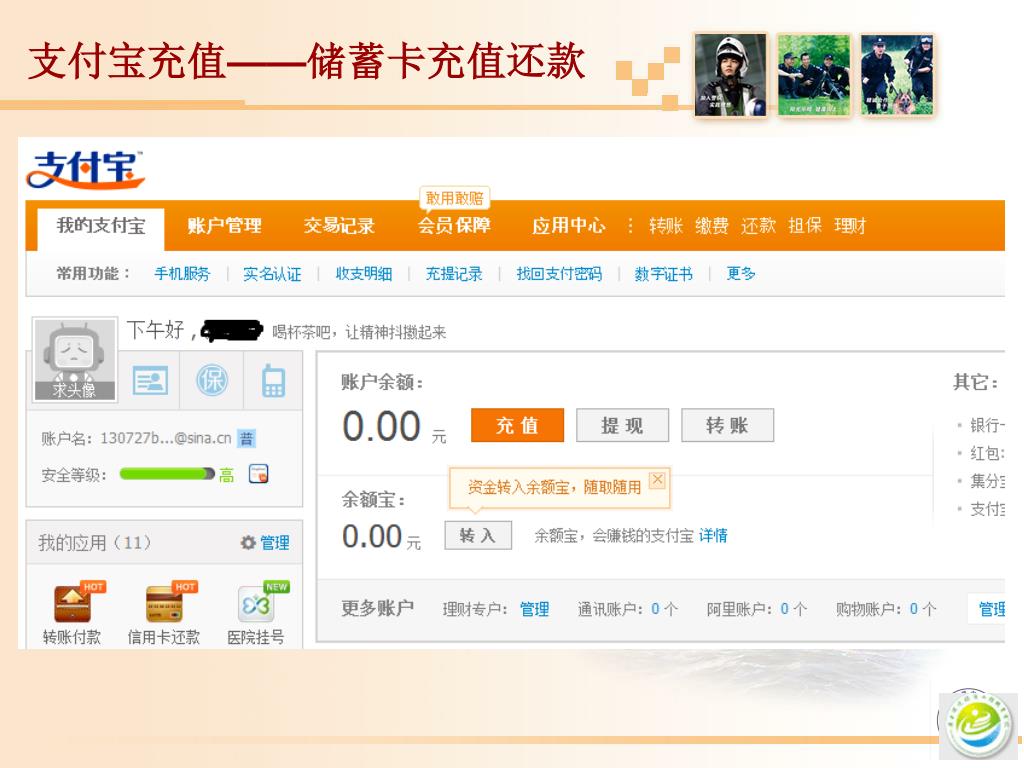Click 管理 link for 我的应用
Screen dimensions: 1024x768
tap(275, 543)
